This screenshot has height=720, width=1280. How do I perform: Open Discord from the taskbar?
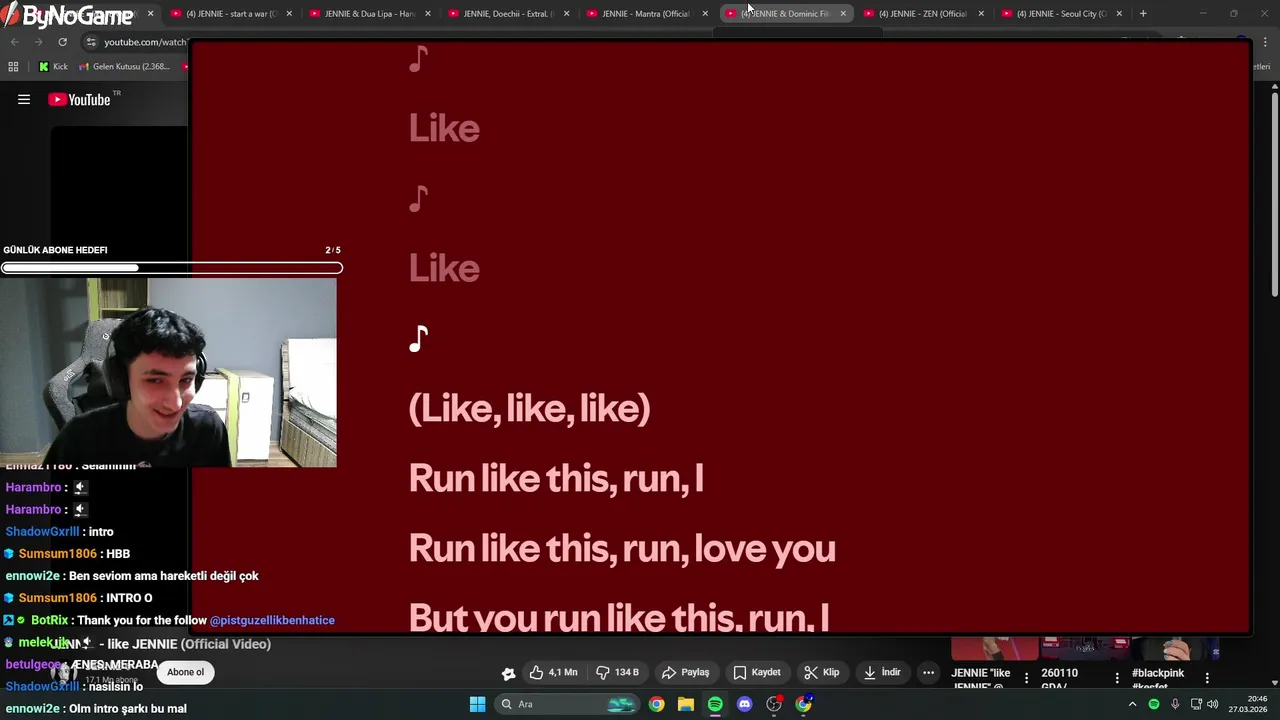(744, 704)
